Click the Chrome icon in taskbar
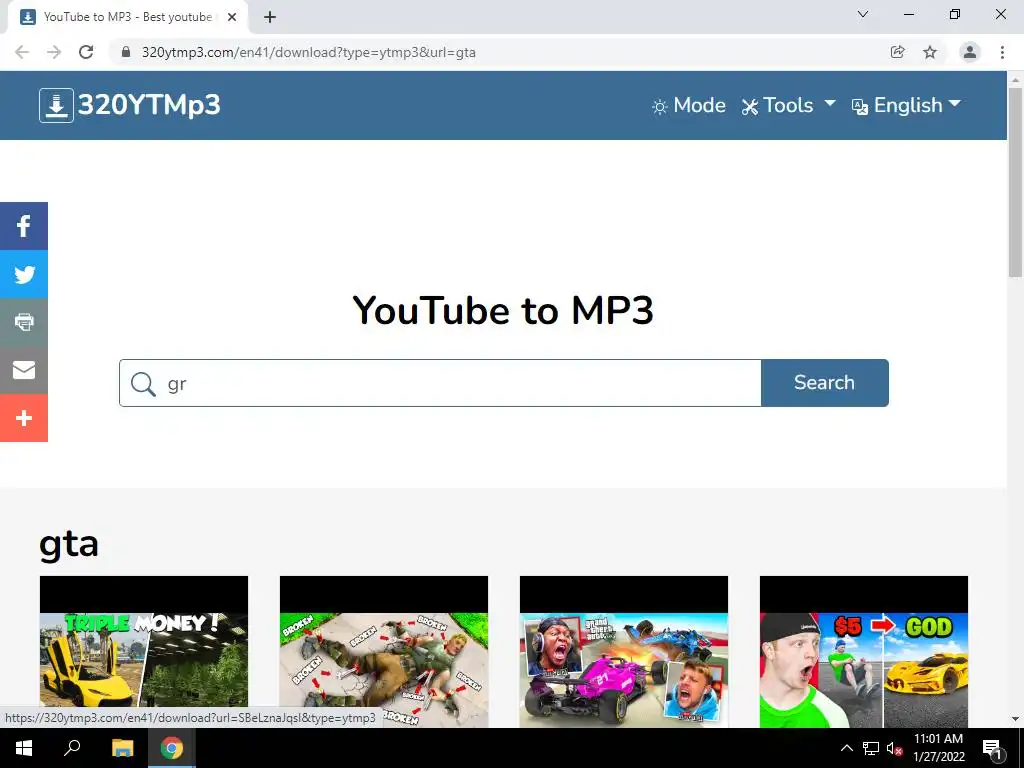 [x=172, y=748]
